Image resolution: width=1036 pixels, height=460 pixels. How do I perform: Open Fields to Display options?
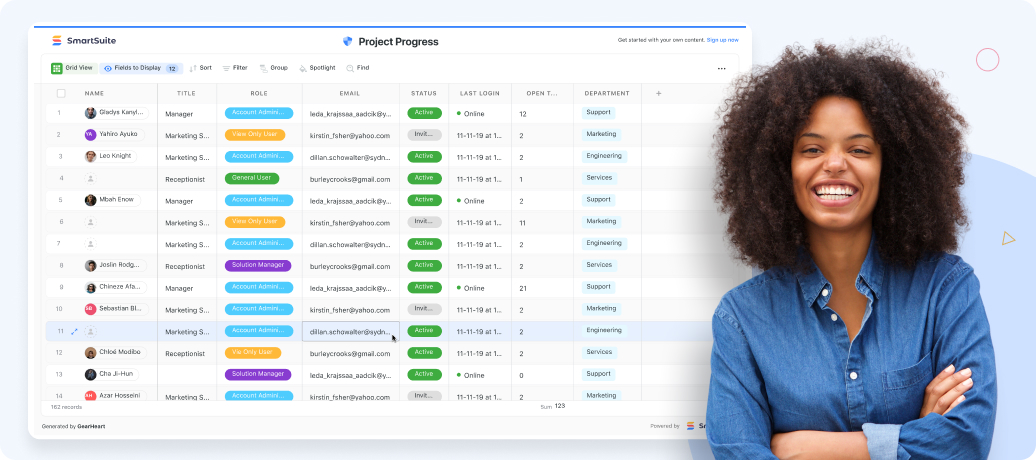[x=141, y=68]
